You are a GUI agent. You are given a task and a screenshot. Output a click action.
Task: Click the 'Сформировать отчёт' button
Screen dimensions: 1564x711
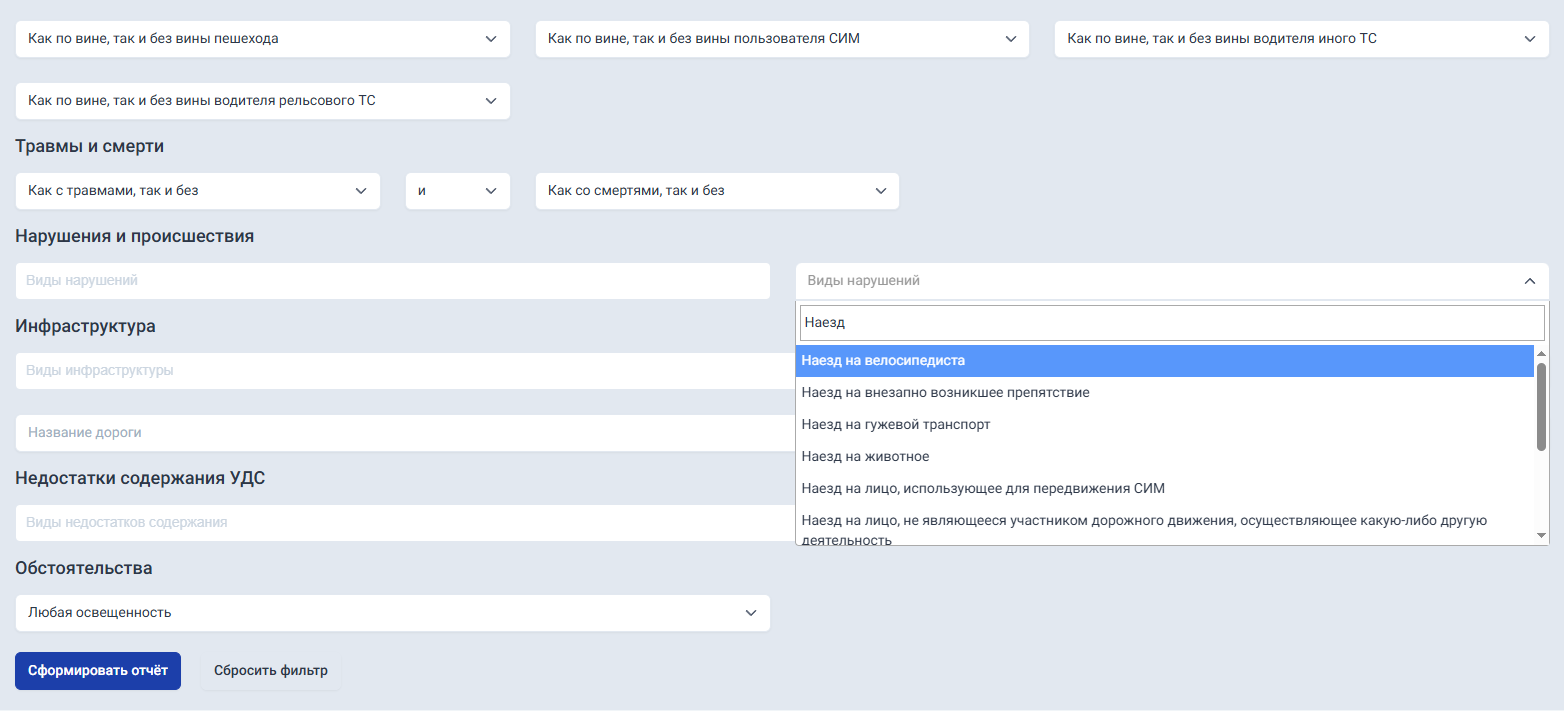98,671
